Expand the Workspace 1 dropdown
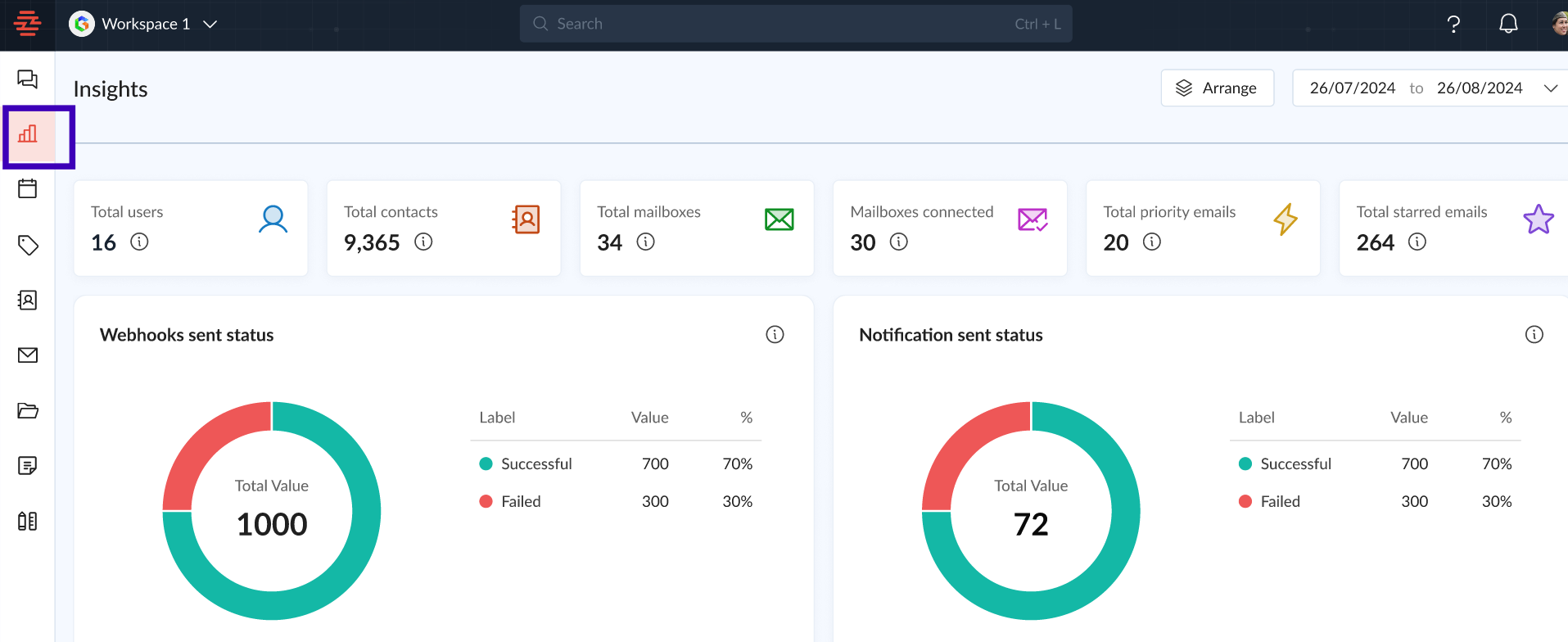Image resolution: width=1568 pixels, height=642 pixels. tap(210, 25)
